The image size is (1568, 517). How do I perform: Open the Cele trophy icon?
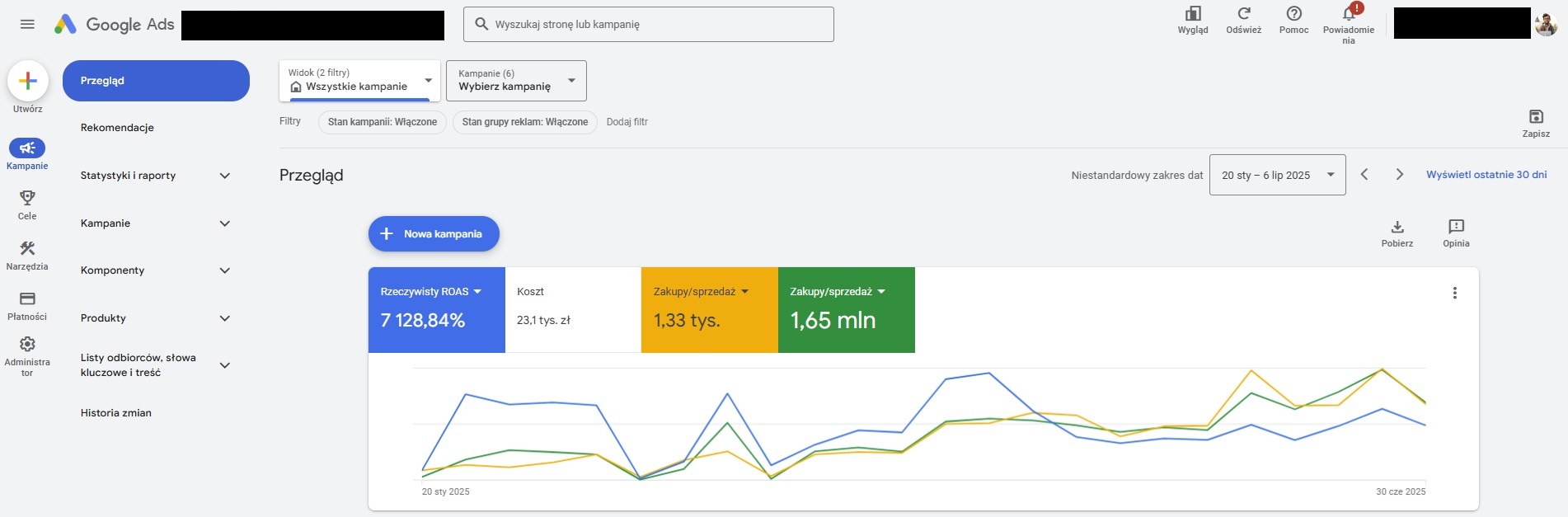point(27,198)
